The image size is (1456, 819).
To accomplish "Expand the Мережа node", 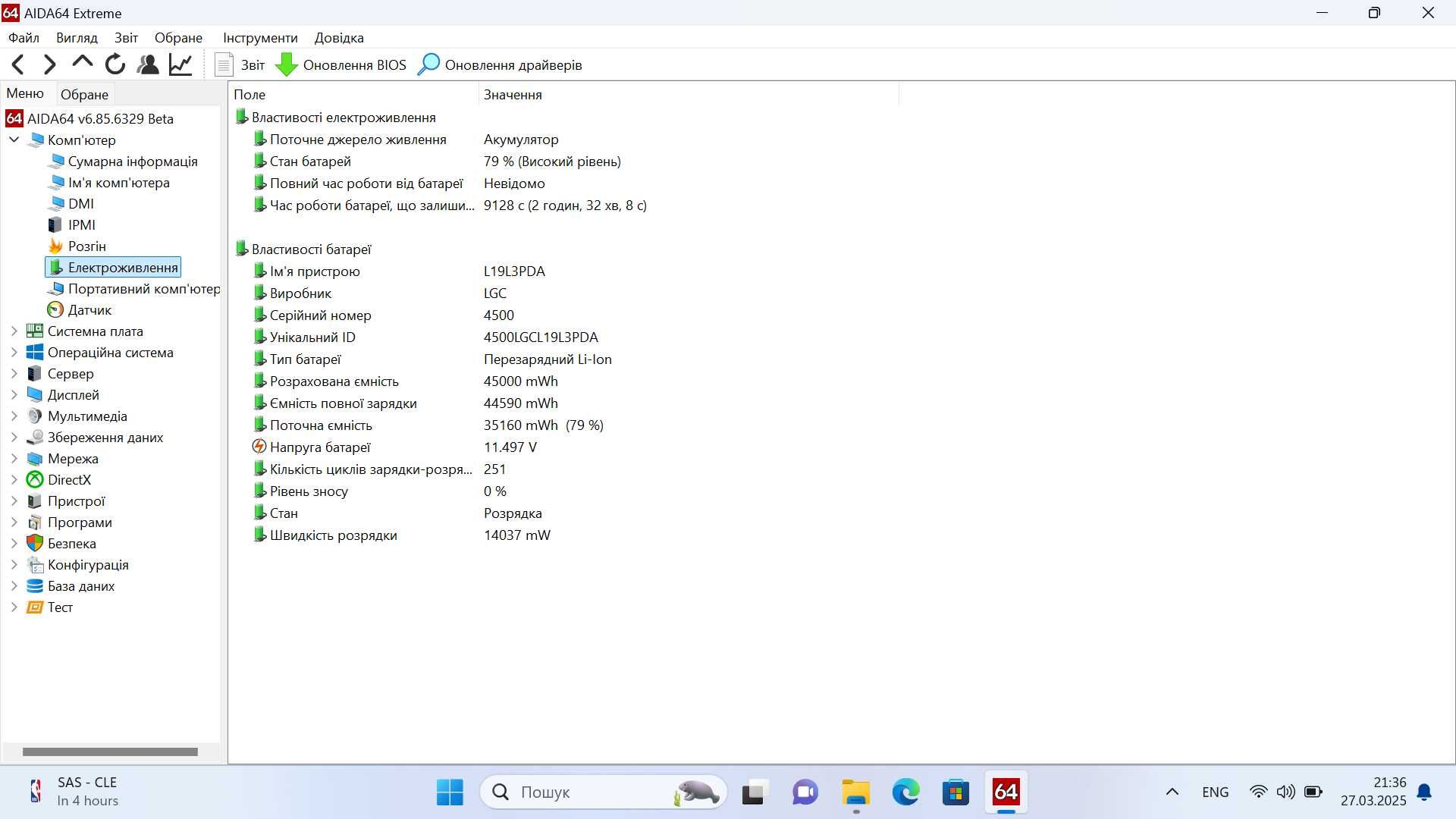I will point(14,458).
